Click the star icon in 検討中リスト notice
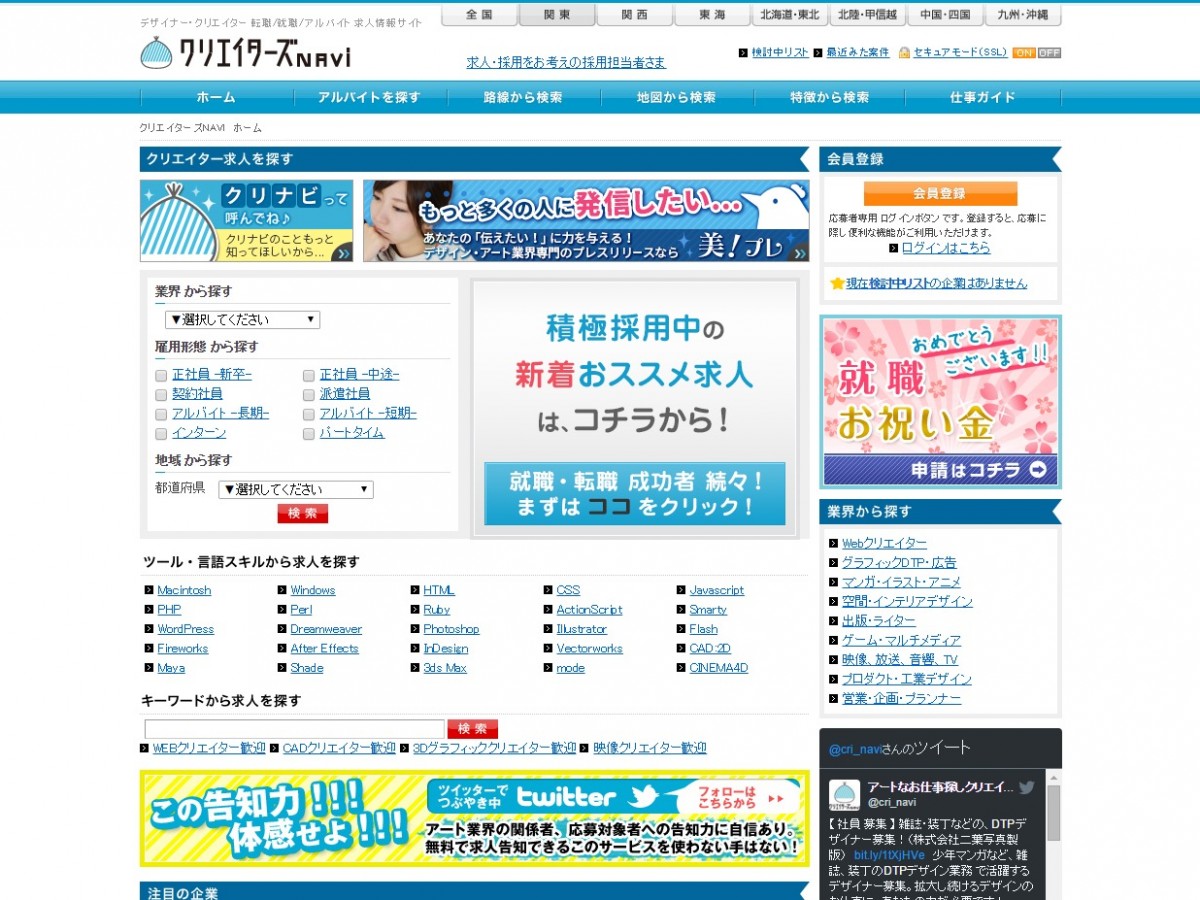Image resolution: width=1200 pixels, height=900 pixels. (x=837, y=283)
